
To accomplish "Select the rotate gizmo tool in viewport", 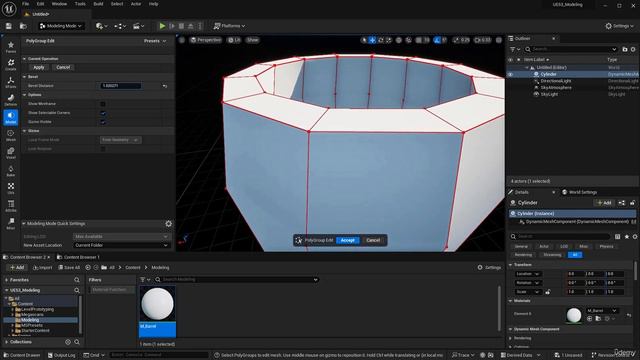I will [381, 40].
